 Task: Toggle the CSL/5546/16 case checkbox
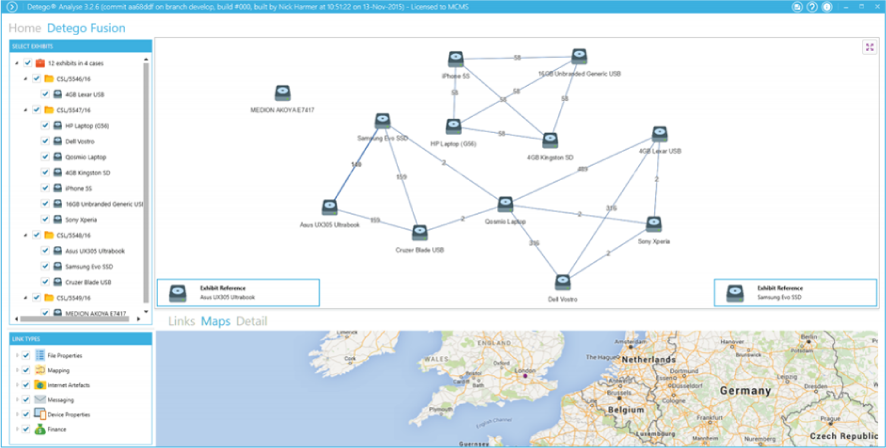(37, 79)
